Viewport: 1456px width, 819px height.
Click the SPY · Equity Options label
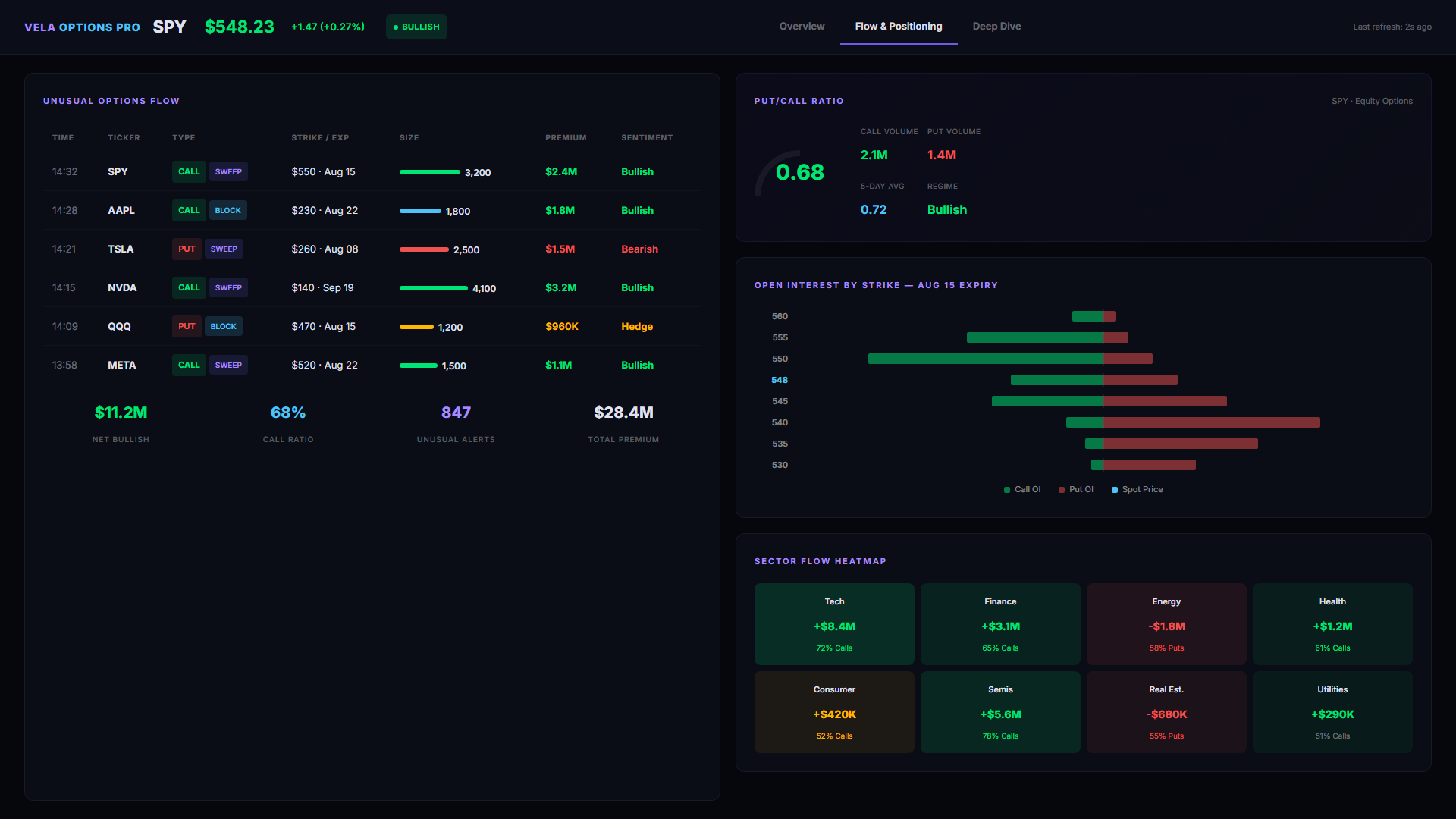tap(1372, 101)
